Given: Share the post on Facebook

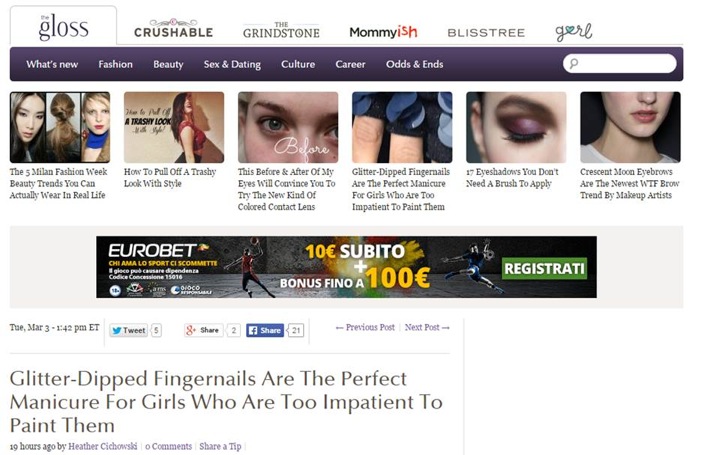Looking at the screenshot, I should (265, 330).
